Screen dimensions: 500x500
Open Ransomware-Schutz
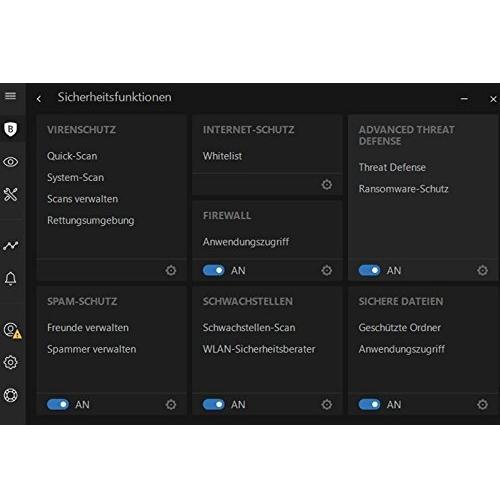coord(403,189)
